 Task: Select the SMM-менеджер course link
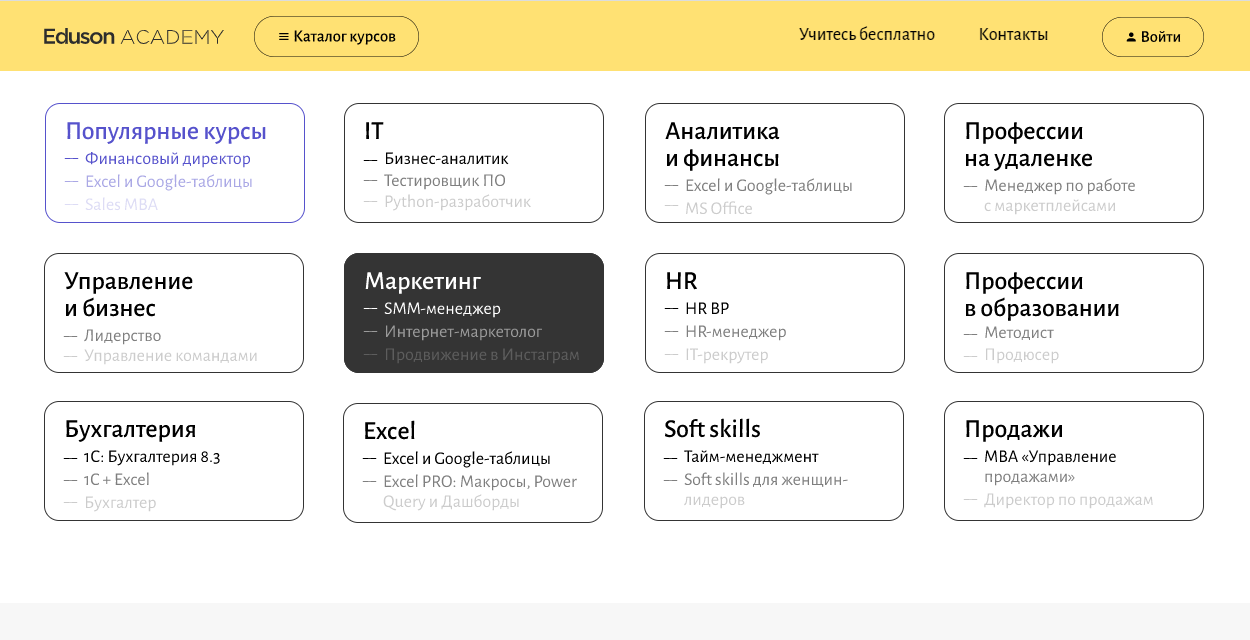[442, 309]
